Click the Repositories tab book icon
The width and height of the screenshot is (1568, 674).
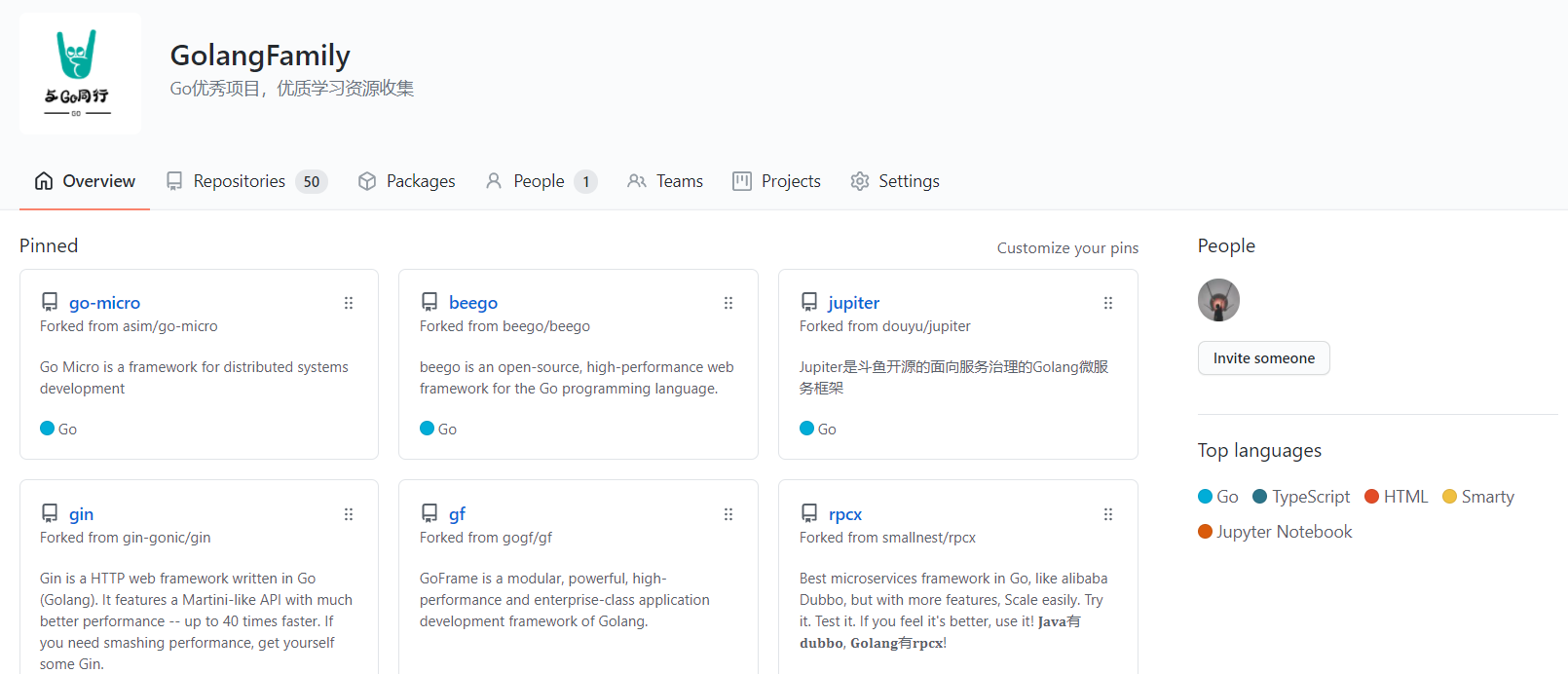click(x=174, y=181)
